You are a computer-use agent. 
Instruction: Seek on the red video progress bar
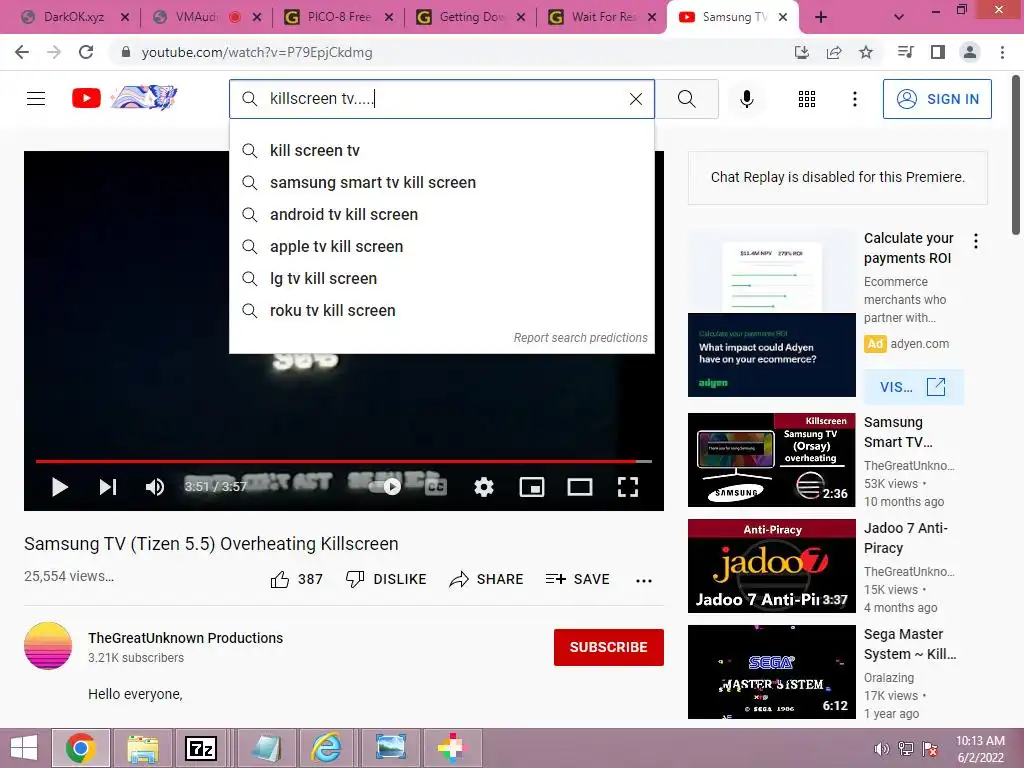tap(344, 461)
